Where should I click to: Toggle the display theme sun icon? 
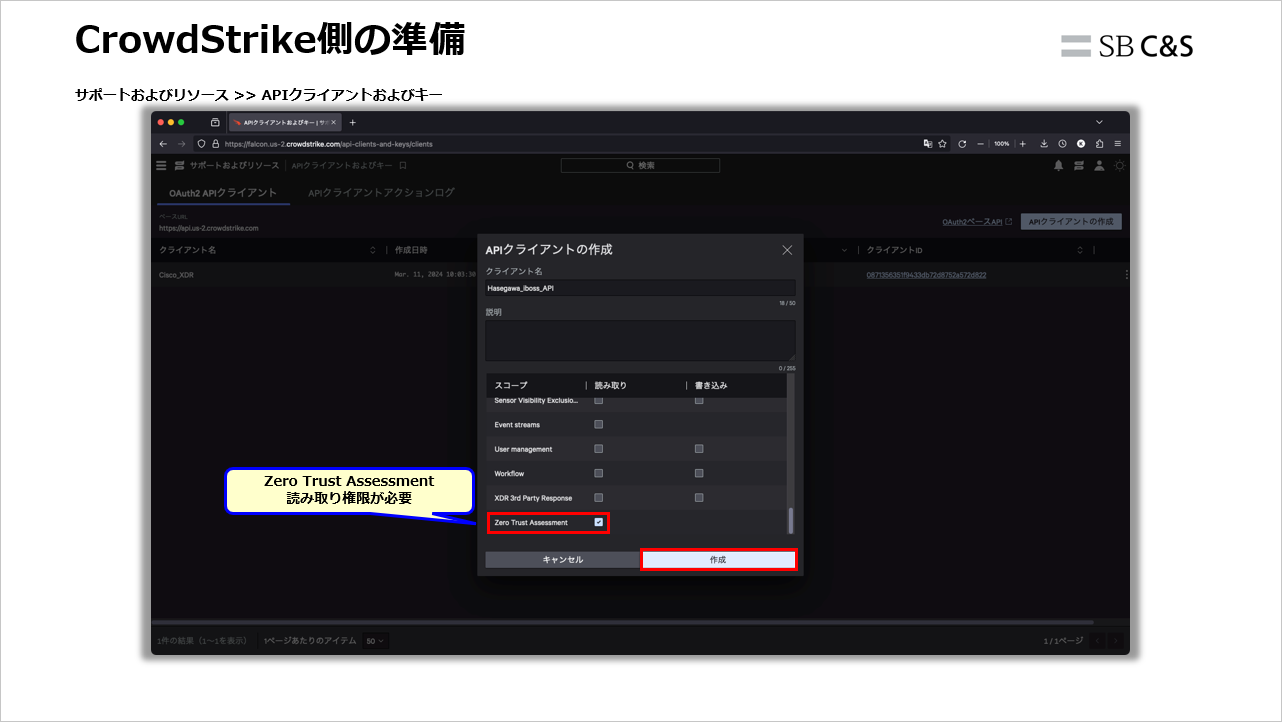click(1119, 165)
